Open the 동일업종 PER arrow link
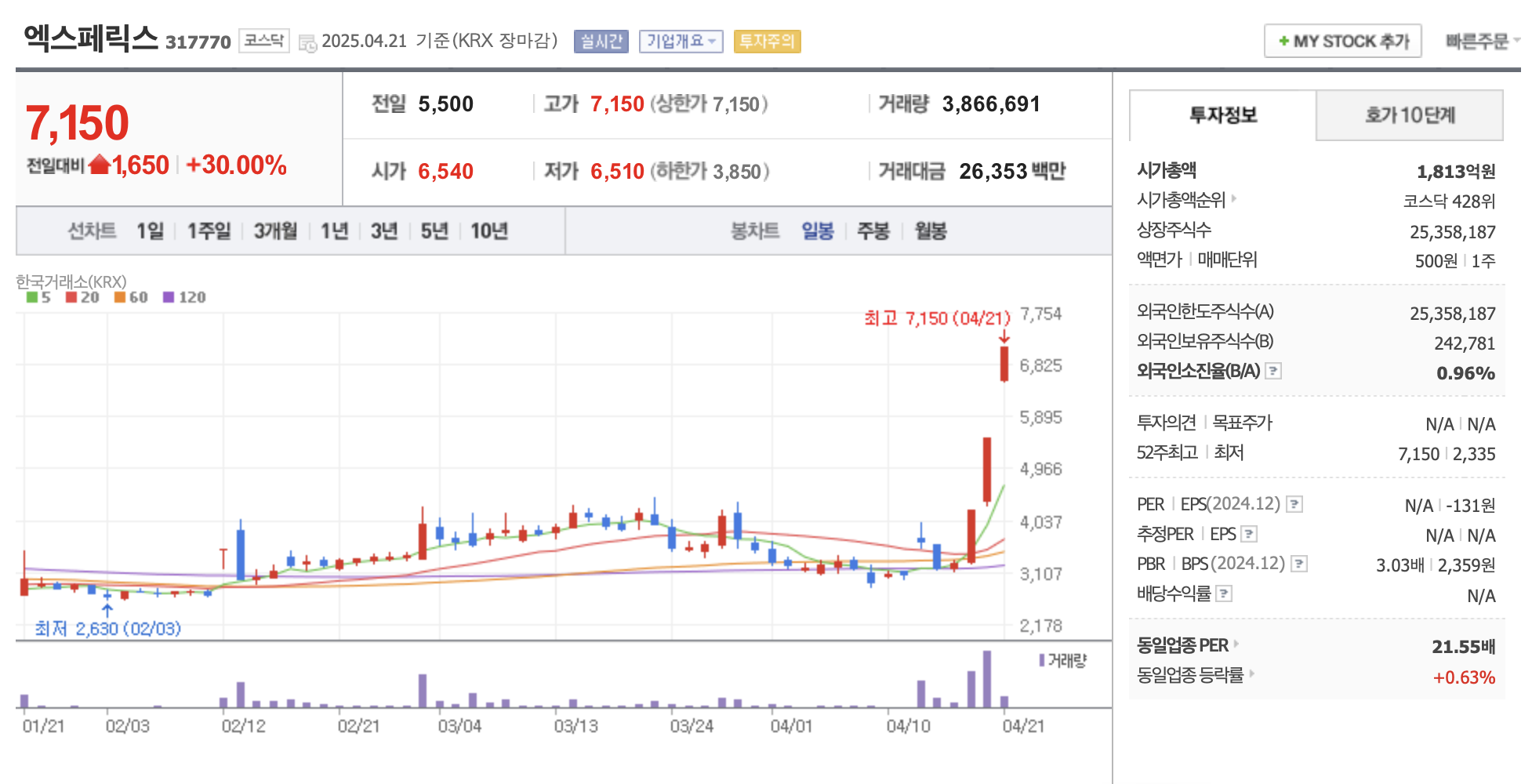This screenshot has height=784, width=1532. click(x=1236, y=644)
